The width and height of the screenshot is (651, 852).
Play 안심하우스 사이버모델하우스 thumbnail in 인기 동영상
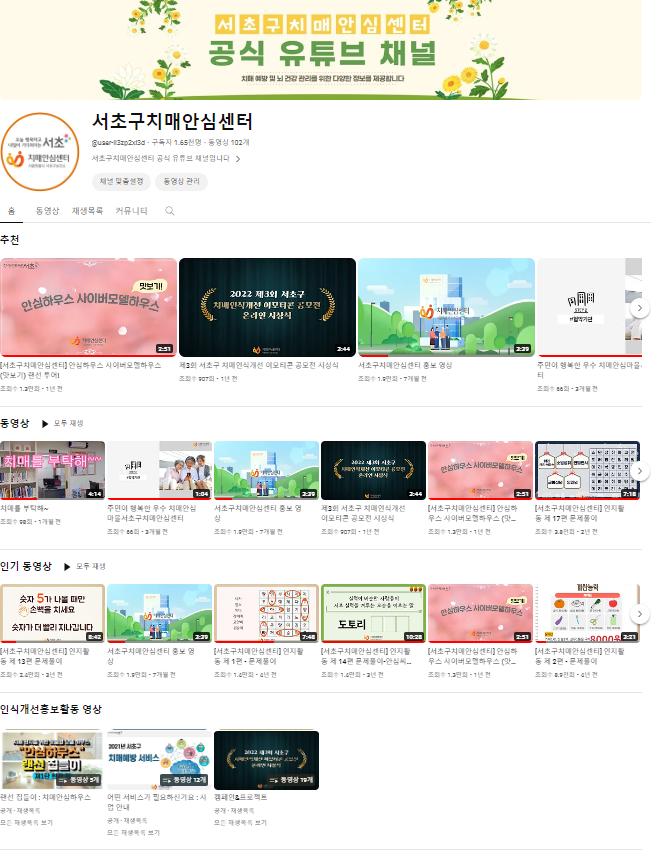click(x=480, y=613)
